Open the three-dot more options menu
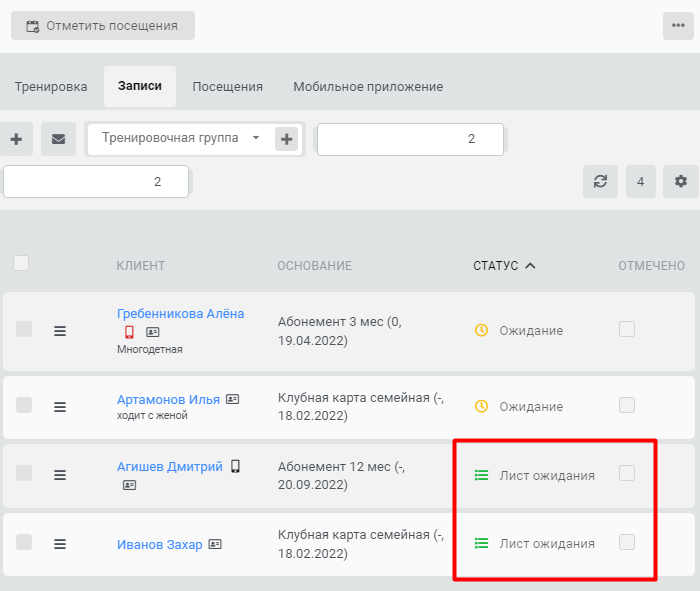The height and width of the screenshot is (591, 700). (678, 26)
